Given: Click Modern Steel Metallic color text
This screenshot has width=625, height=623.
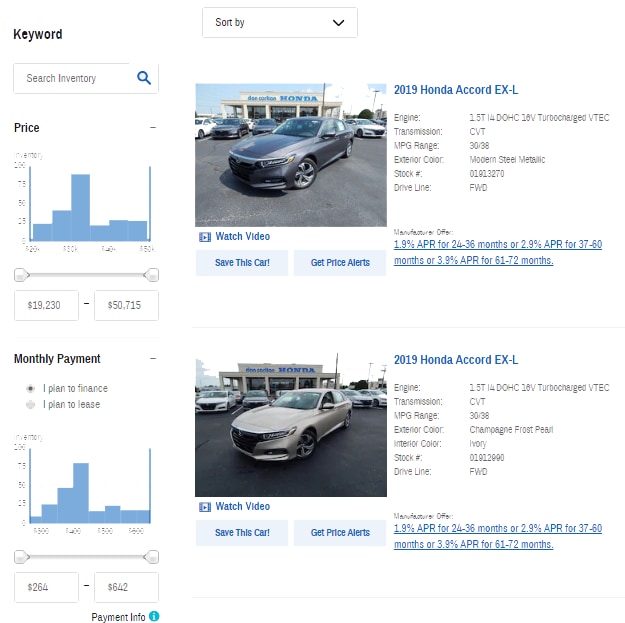Looking at the screenshot, I should [507, 160].
